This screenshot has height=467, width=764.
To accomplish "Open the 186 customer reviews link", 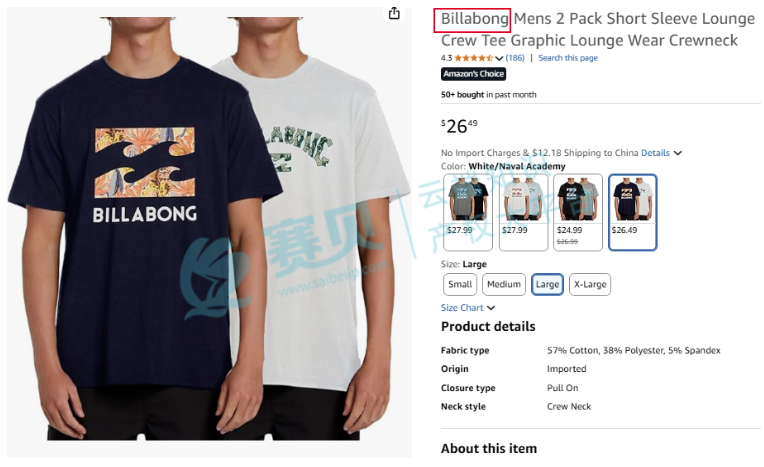I will pyautogui.click(x=515, y=58).
